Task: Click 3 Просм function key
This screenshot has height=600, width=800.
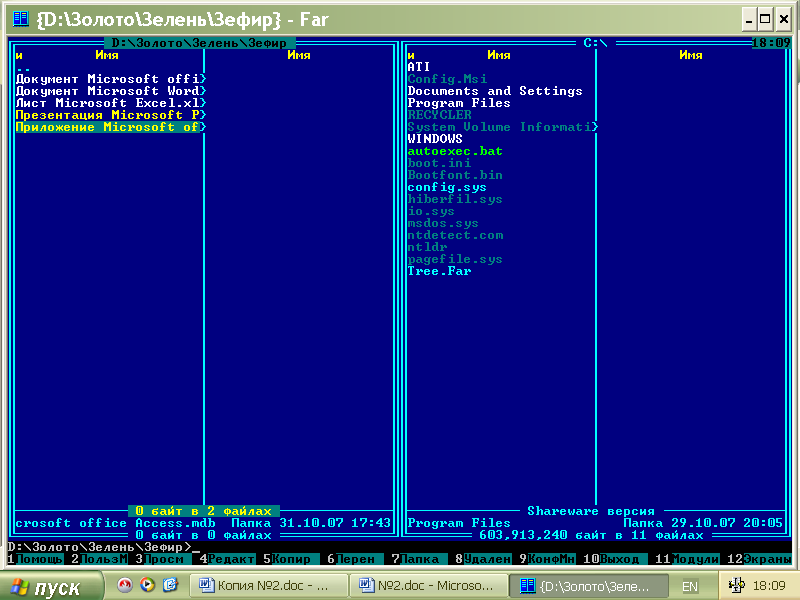Action: pos(163,559)
